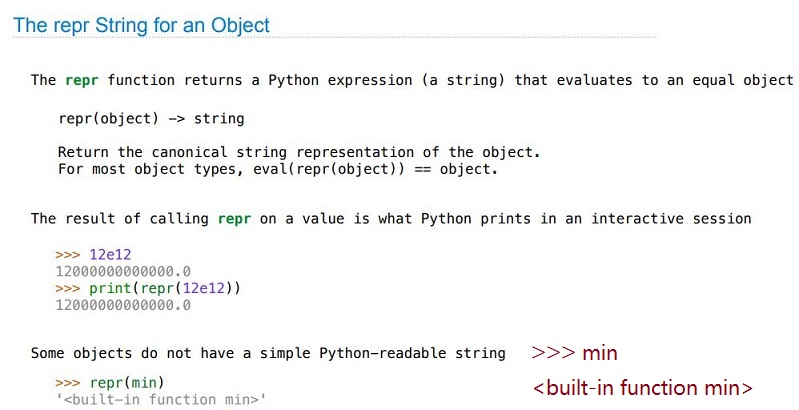Click the second '12000000000000.0' output line
The image size is (799, 410).
coord(123,305)
